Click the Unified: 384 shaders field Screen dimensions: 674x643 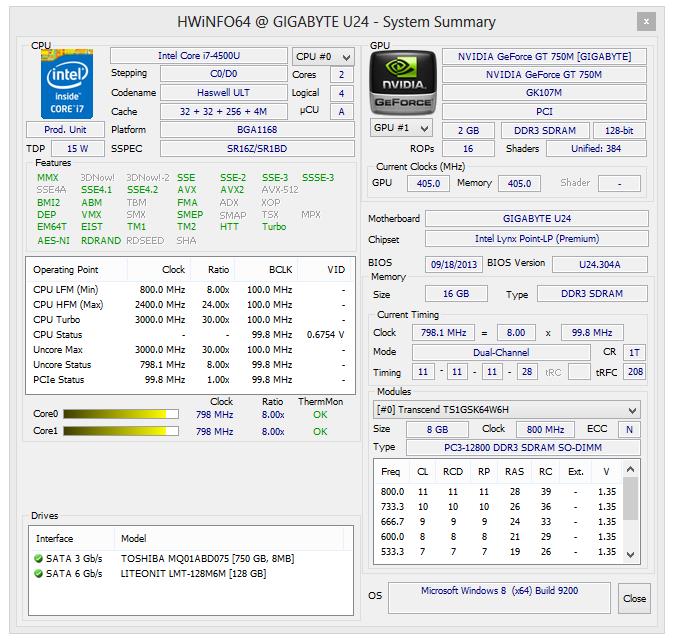click(596, 149)
